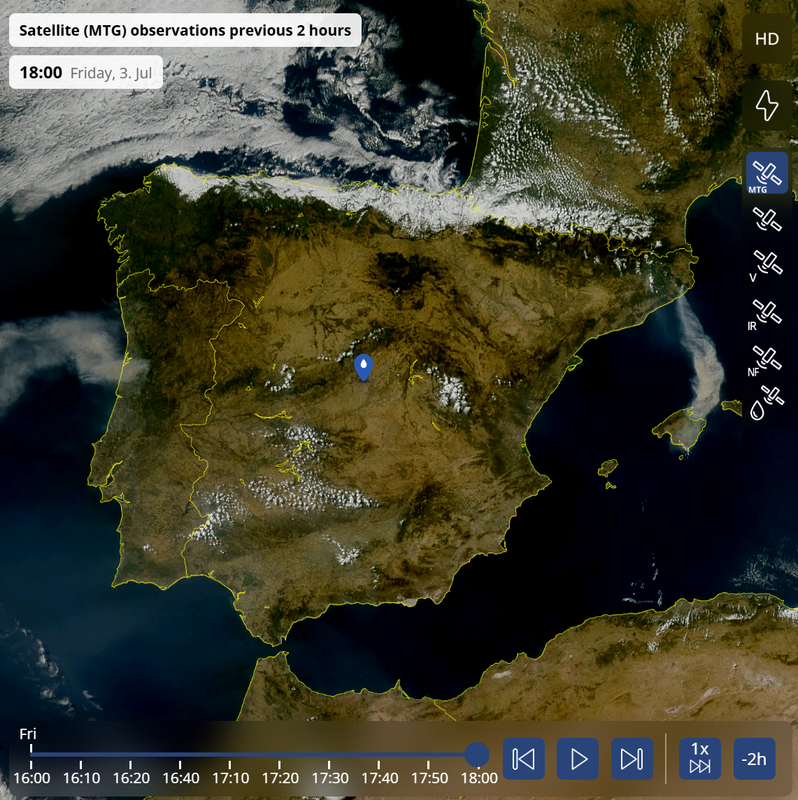The height and width of the screenshot is (800, 798).
Task: Jump to the first frame
Action: 523,759
